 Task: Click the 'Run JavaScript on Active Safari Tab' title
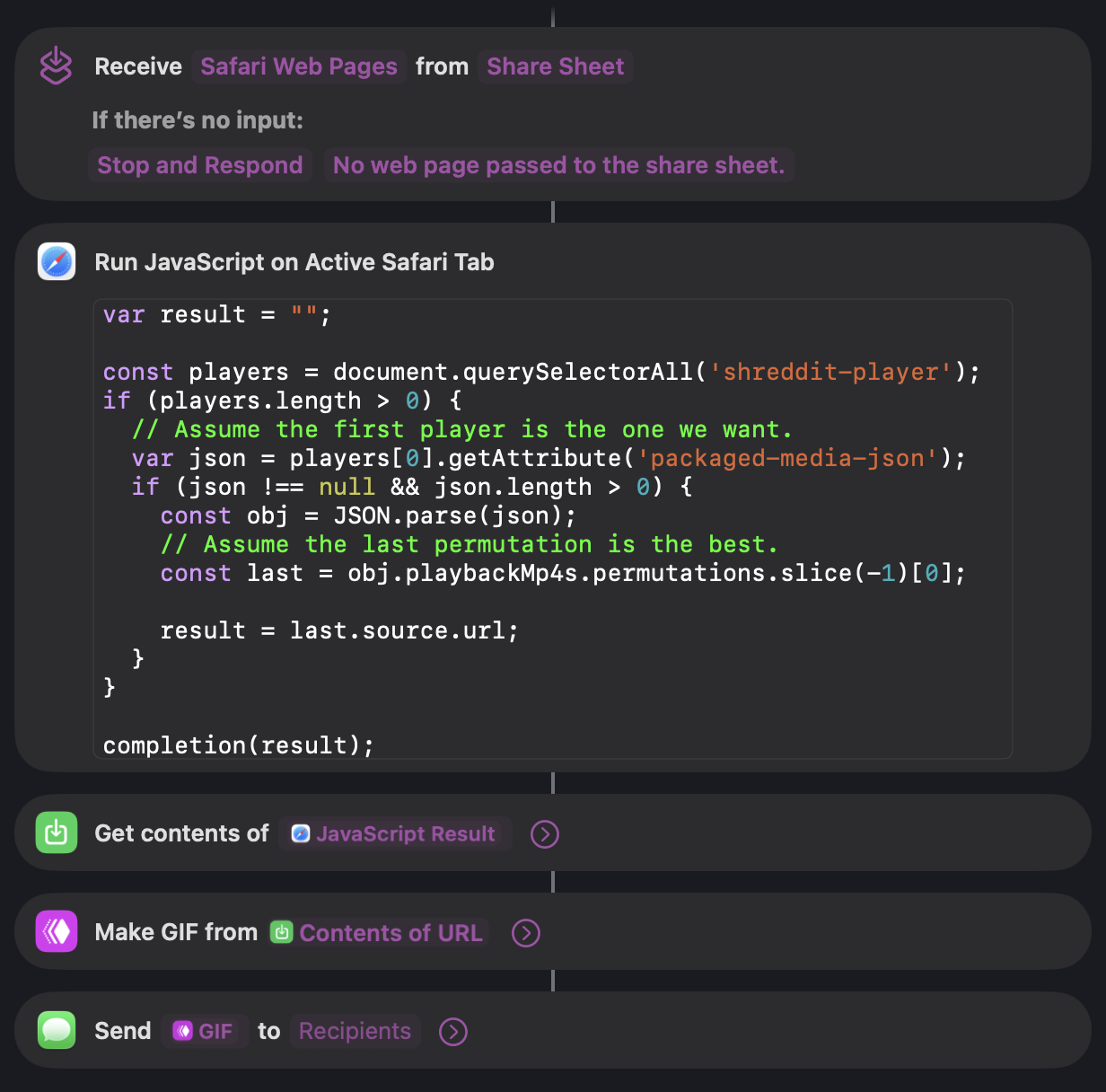(x=294, y=262)
